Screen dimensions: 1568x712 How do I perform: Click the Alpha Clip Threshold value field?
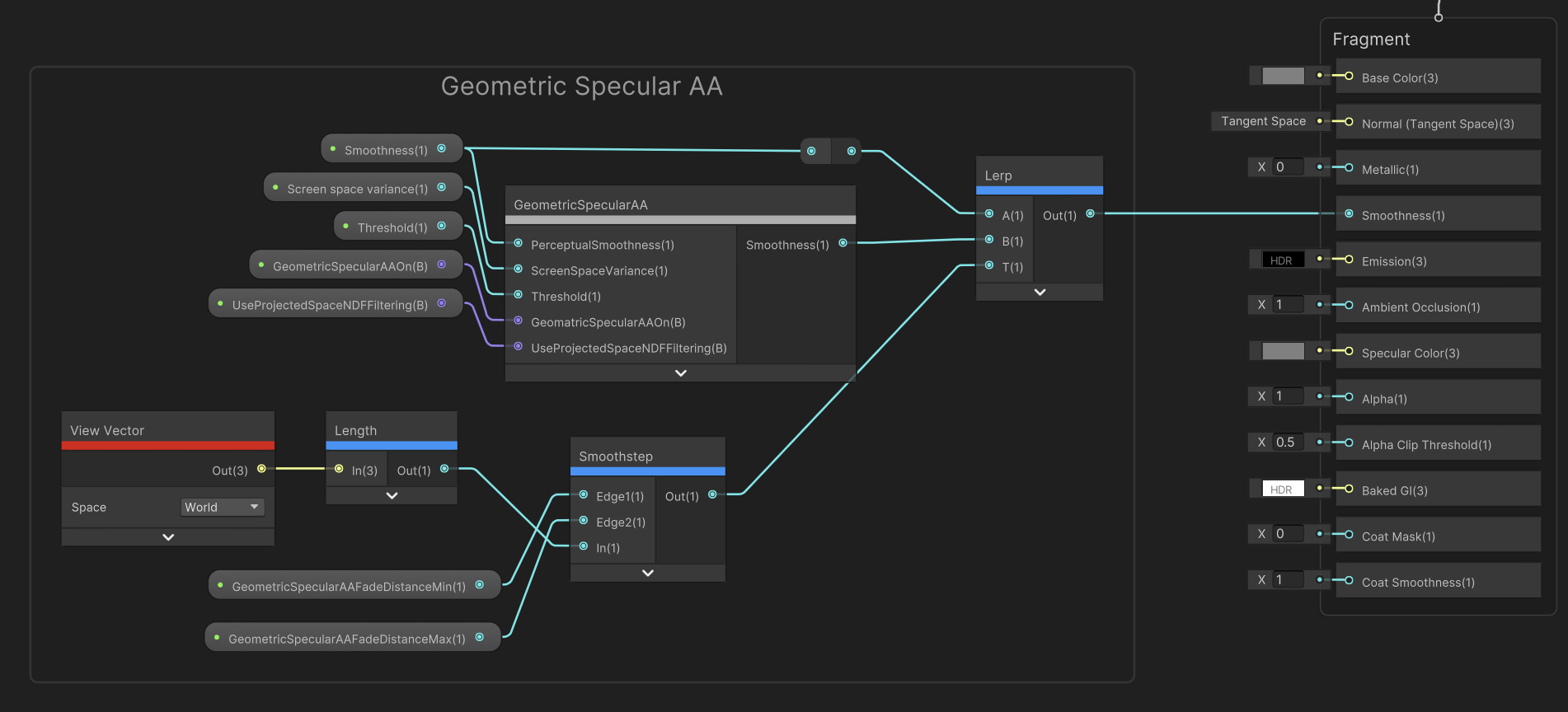(x=1289, y=443)
